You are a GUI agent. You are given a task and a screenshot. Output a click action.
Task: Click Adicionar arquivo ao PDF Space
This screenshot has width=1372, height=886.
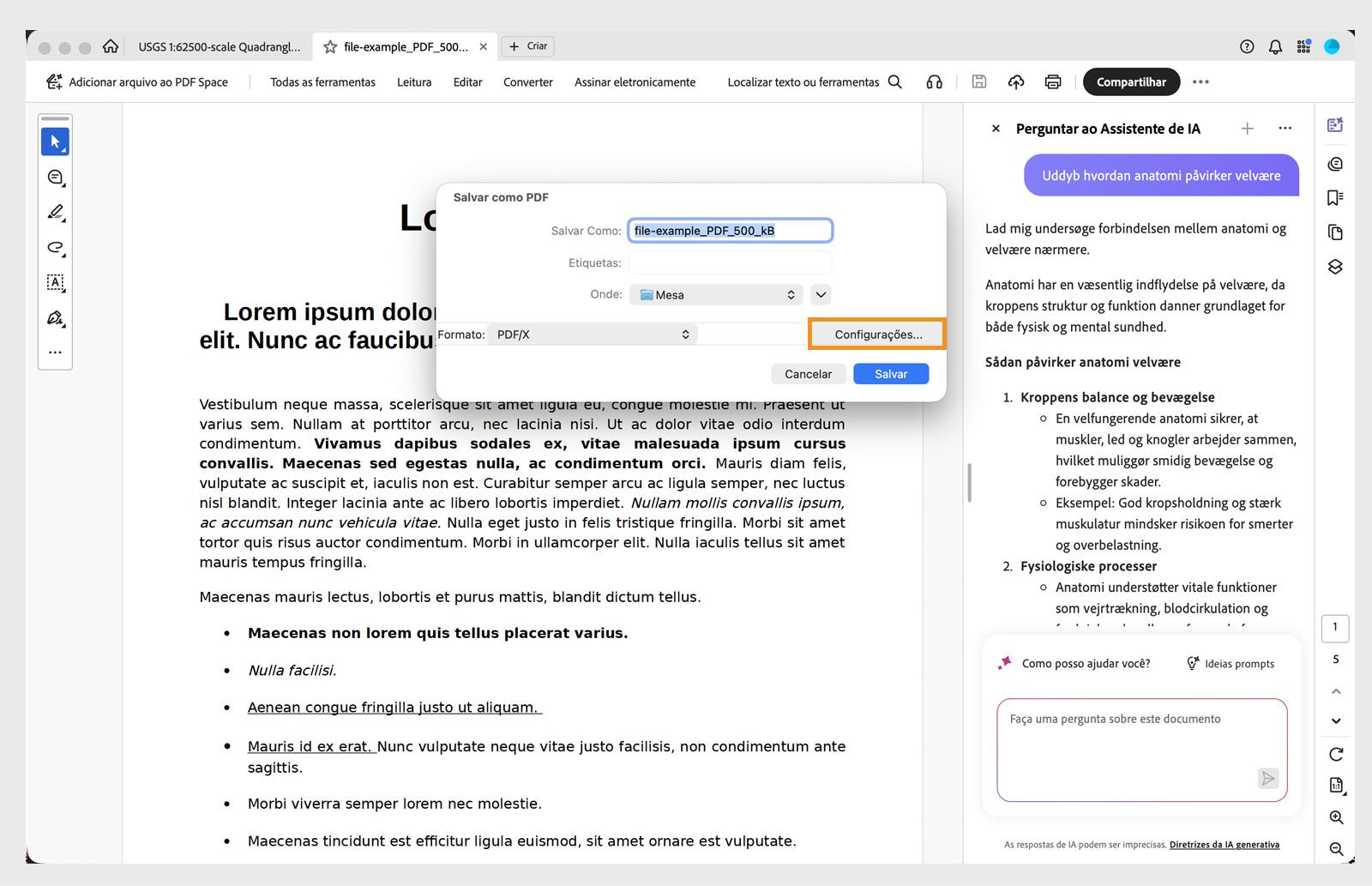coord(137,82)
